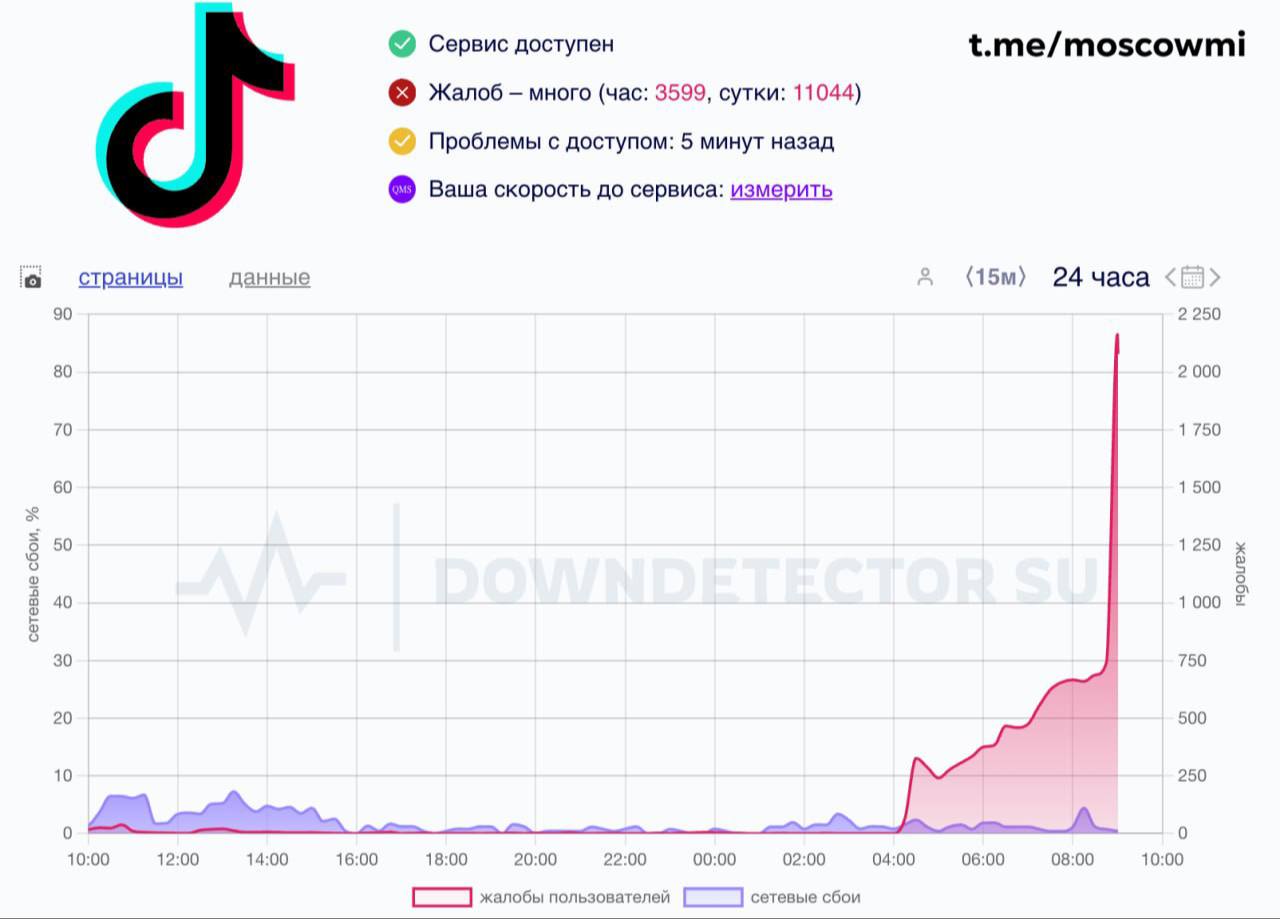Click the purple QMS speed icon
Image resolution: width=1280 pixels, height=919 pixels.
(402, 190)
